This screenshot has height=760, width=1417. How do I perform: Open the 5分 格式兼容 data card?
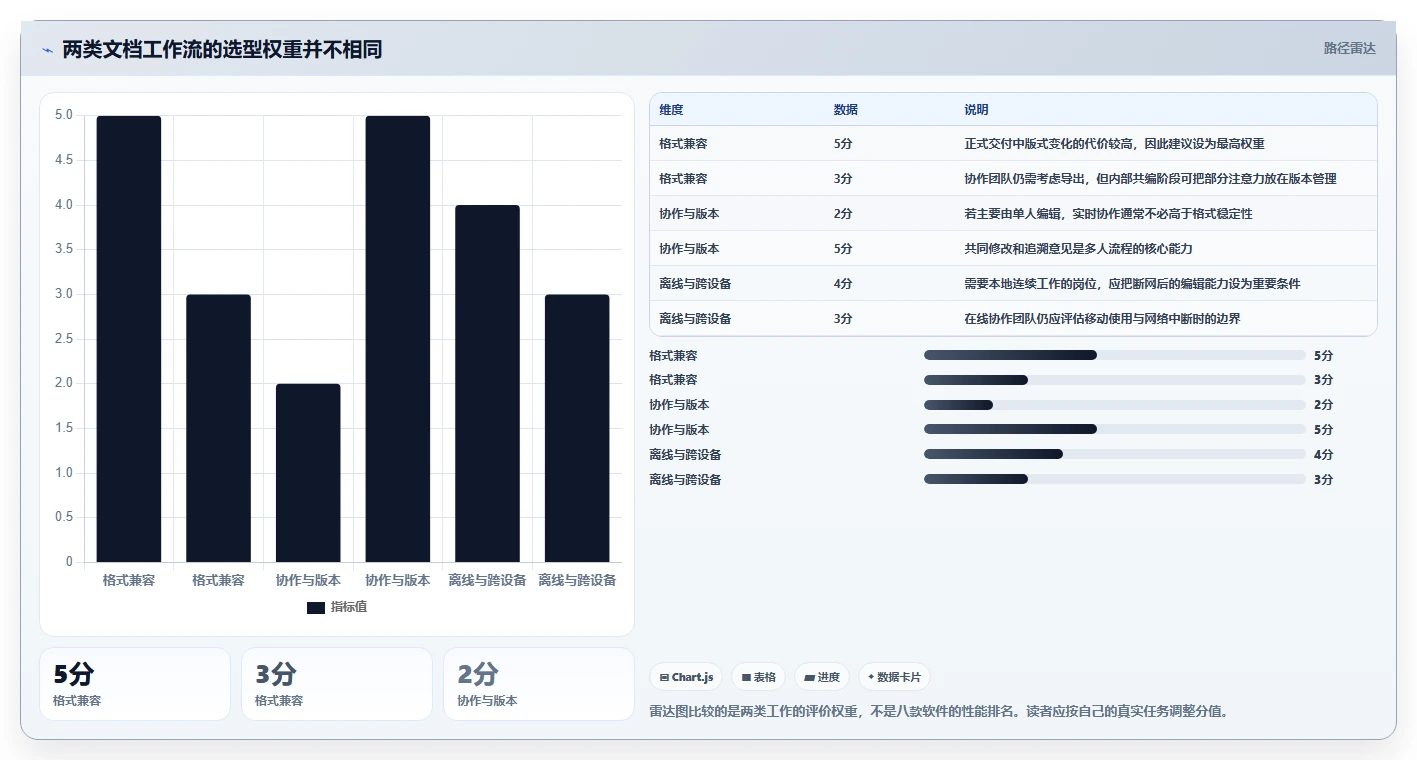[135, 684]
